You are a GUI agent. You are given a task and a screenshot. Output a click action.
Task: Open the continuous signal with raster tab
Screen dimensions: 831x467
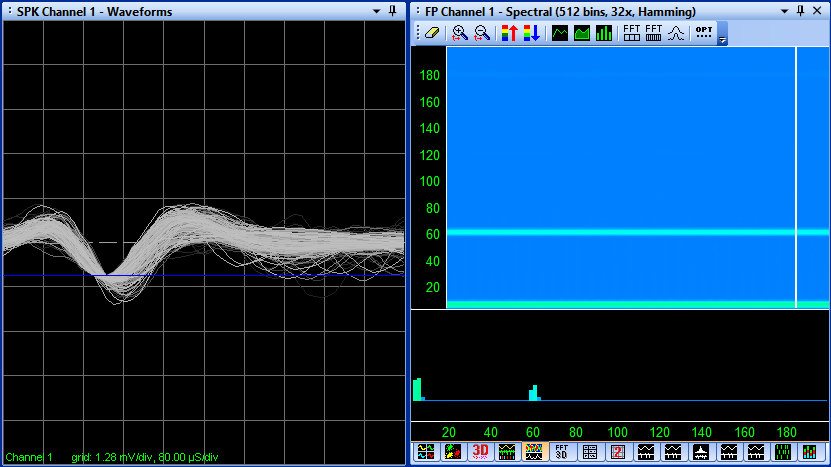507,452
